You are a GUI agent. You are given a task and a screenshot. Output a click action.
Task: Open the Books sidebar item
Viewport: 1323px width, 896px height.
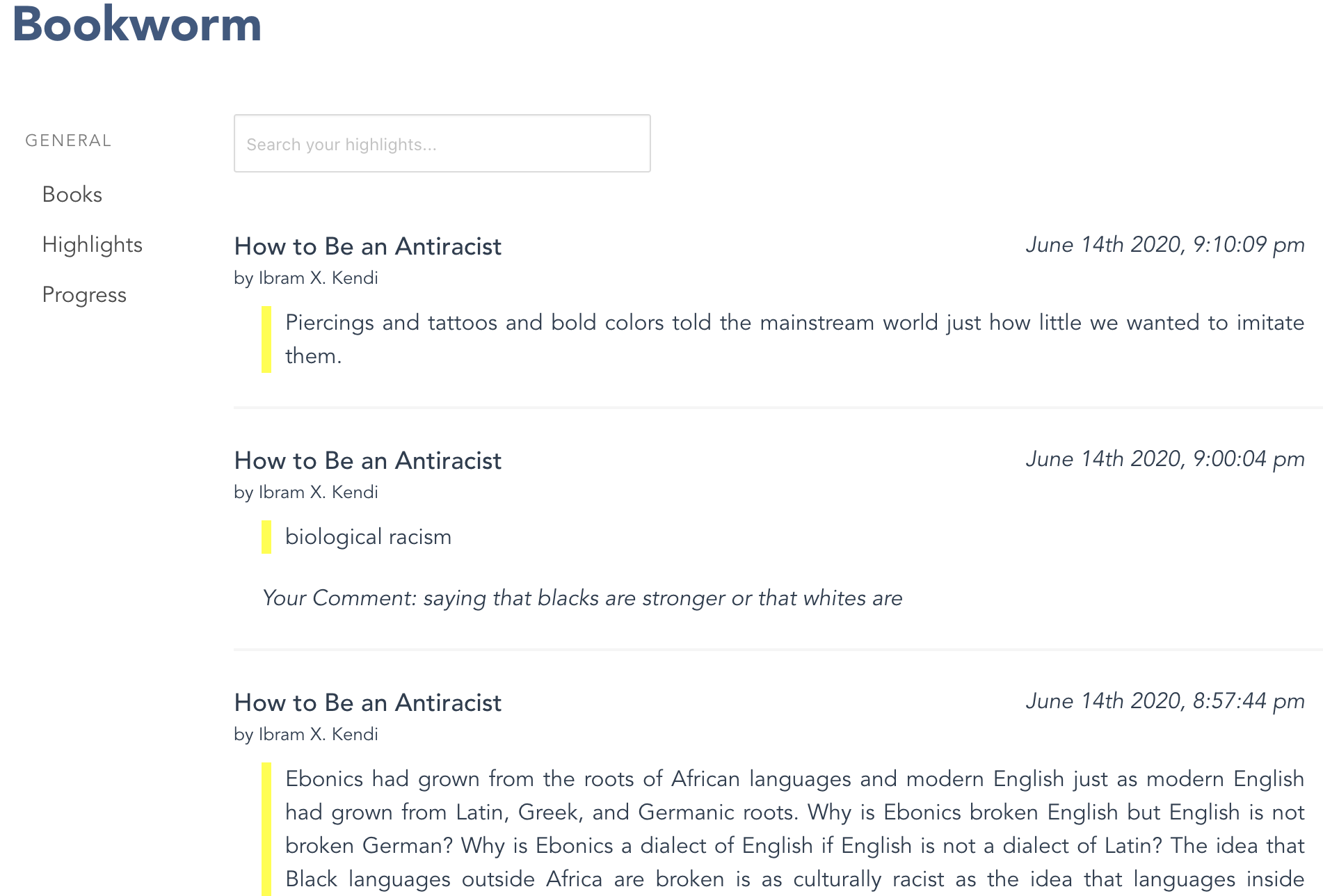click(x=72, y=195)
